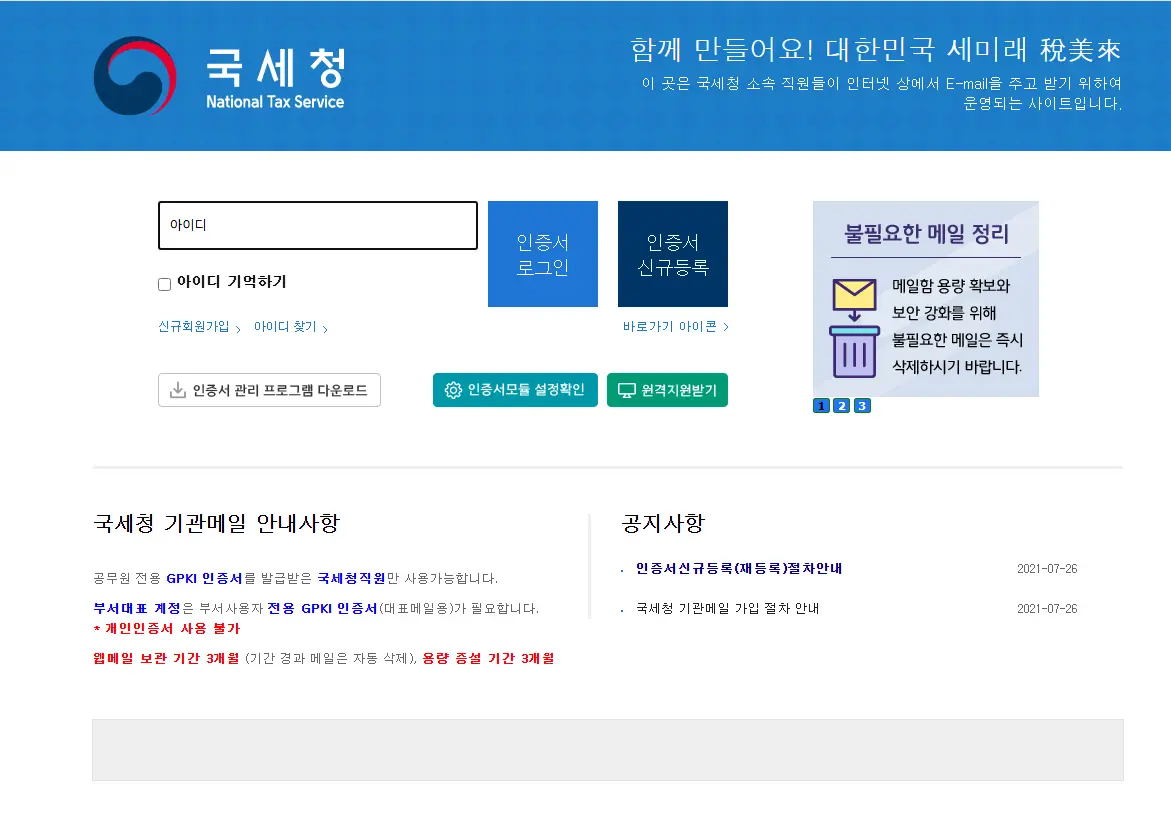Screen dimensions: 1171x826
Task: Click the 인증서 신규등록 button
Action: tap(673, 254)
